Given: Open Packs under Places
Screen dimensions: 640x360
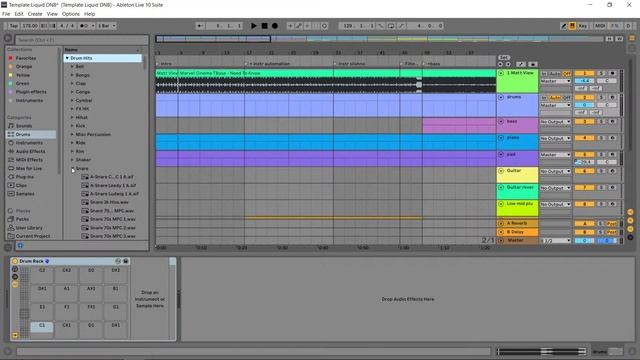Looking at the screenshot, I should coord(22,219).
